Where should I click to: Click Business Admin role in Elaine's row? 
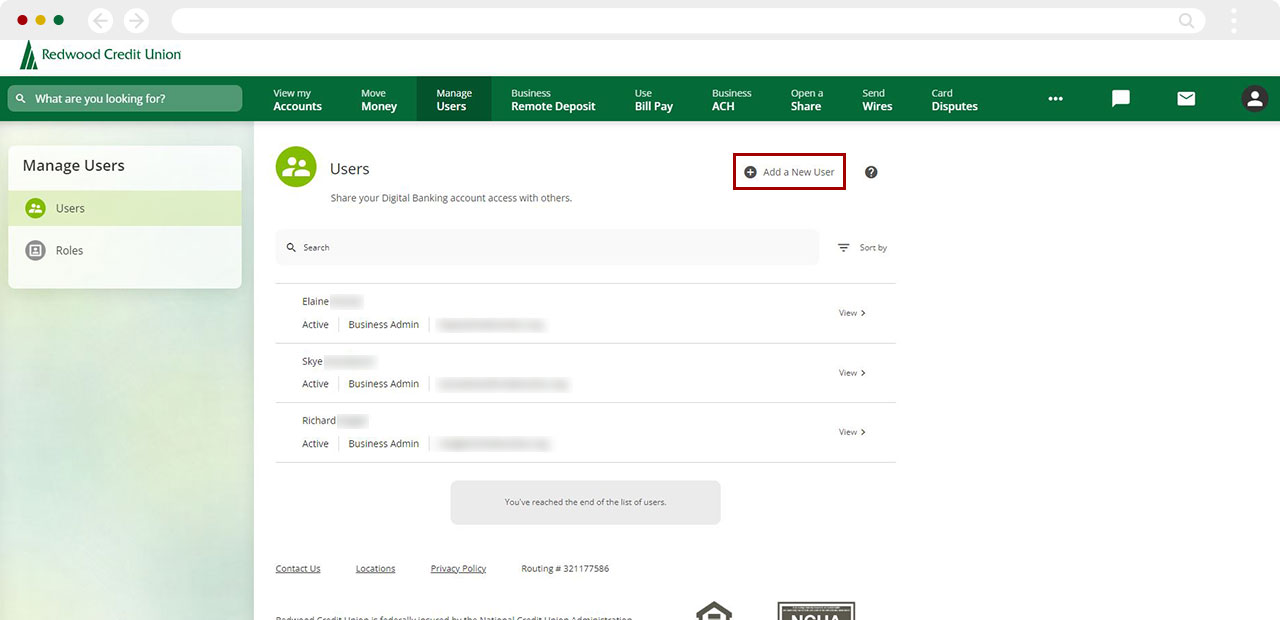pyautogui.click(x=384, y=325)
